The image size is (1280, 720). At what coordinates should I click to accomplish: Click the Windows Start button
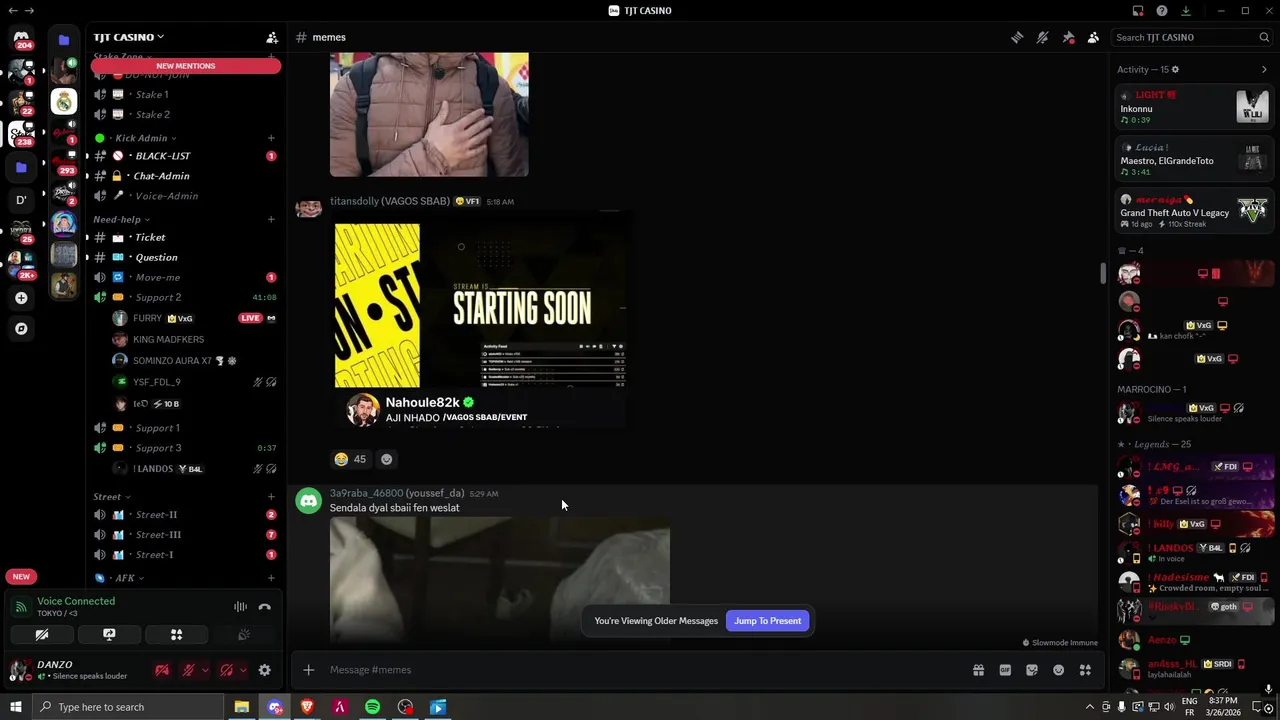pyautogui.click(x=16, y=707)
